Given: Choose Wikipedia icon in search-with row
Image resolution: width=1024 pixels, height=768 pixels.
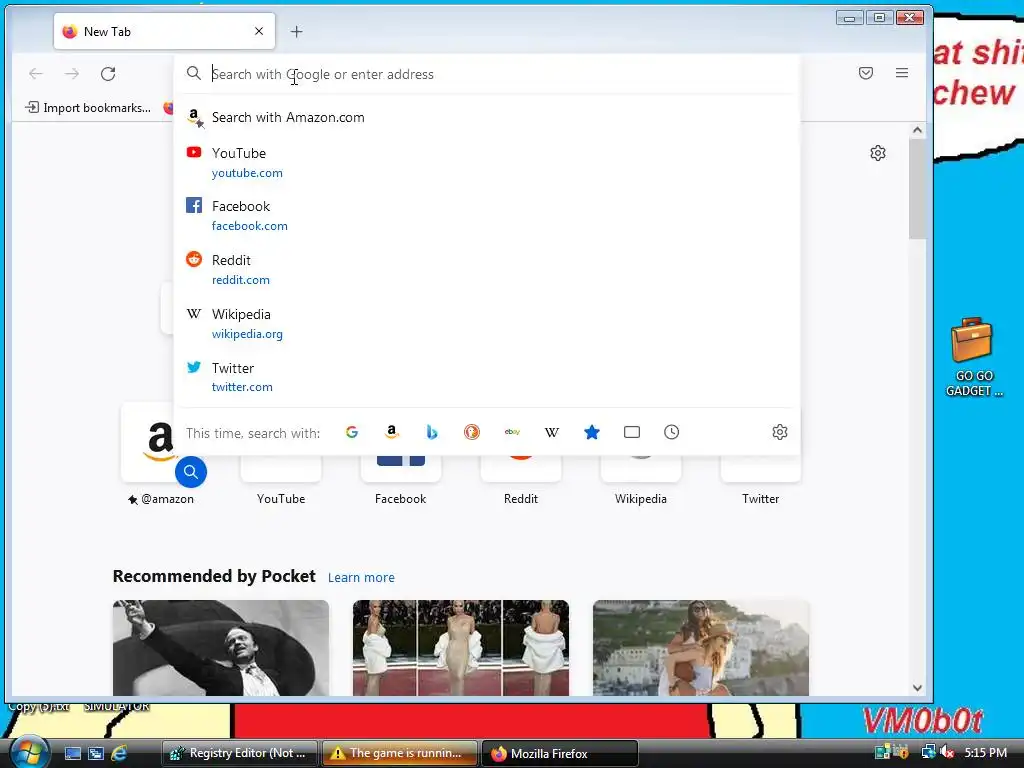Looking at the screenshot, I should [552, 432].
